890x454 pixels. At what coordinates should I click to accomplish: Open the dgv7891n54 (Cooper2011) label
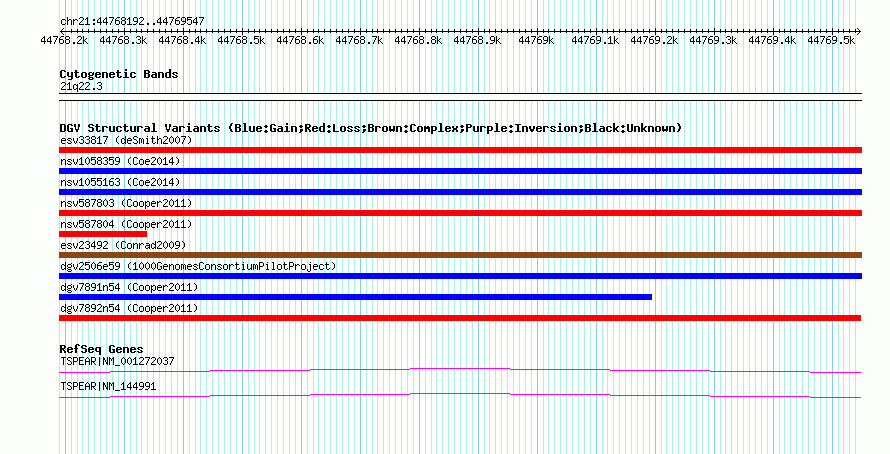[129, 287]
